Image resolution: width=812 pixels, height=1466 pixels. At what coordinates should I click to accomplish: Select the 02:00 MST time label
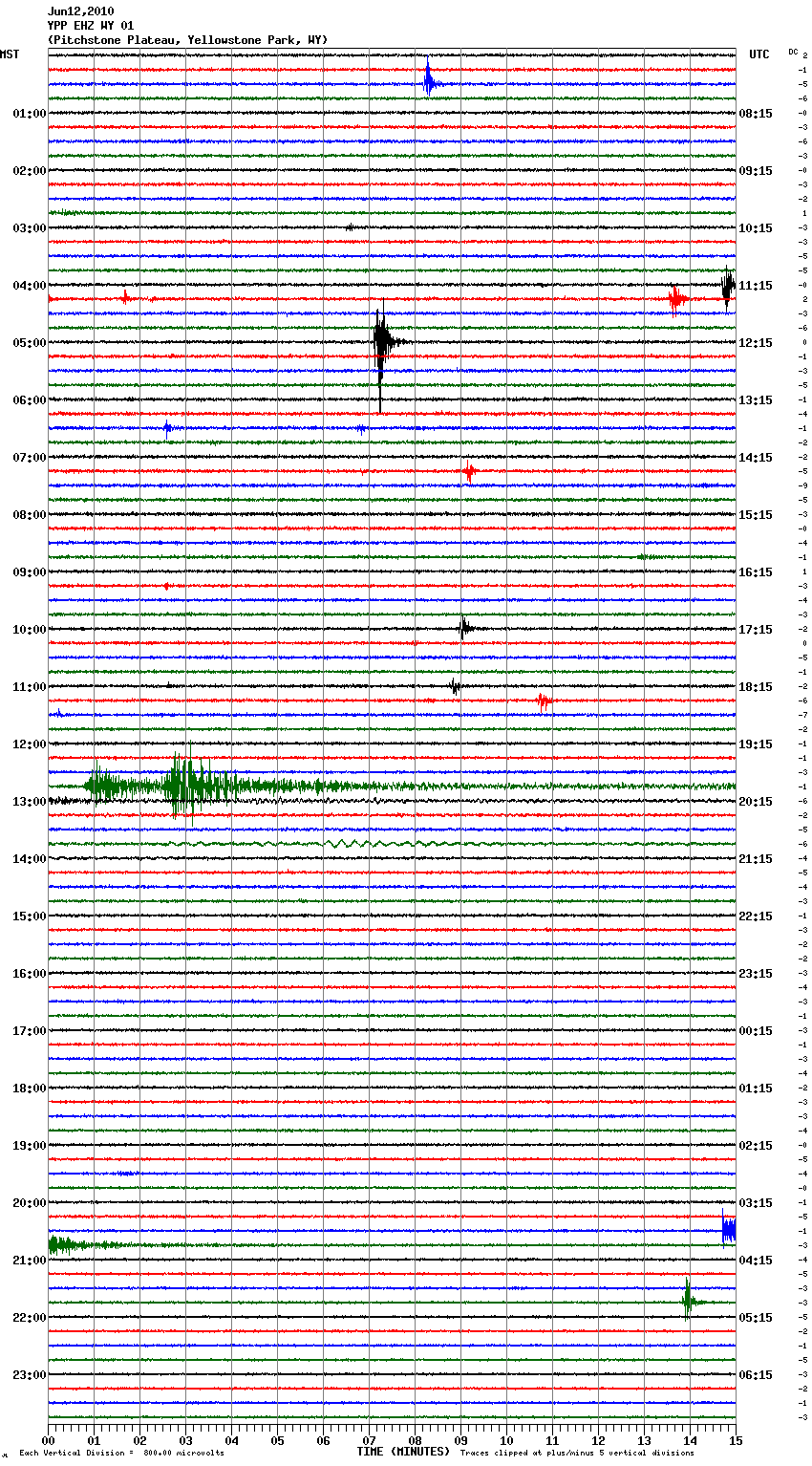pyautogui.click(x=29, y=171)
